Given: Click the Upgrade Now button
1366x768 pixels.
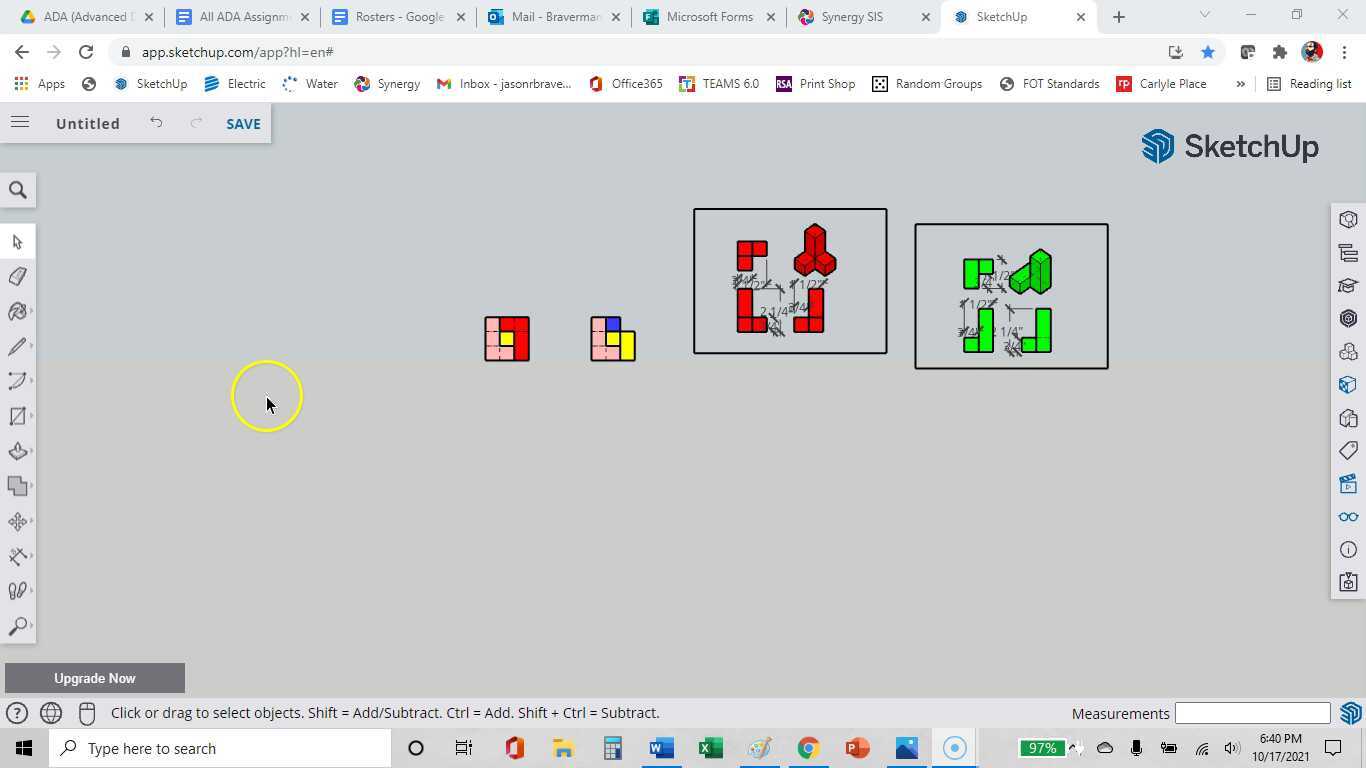Looking at the screenshot, I should coord(95,678).
